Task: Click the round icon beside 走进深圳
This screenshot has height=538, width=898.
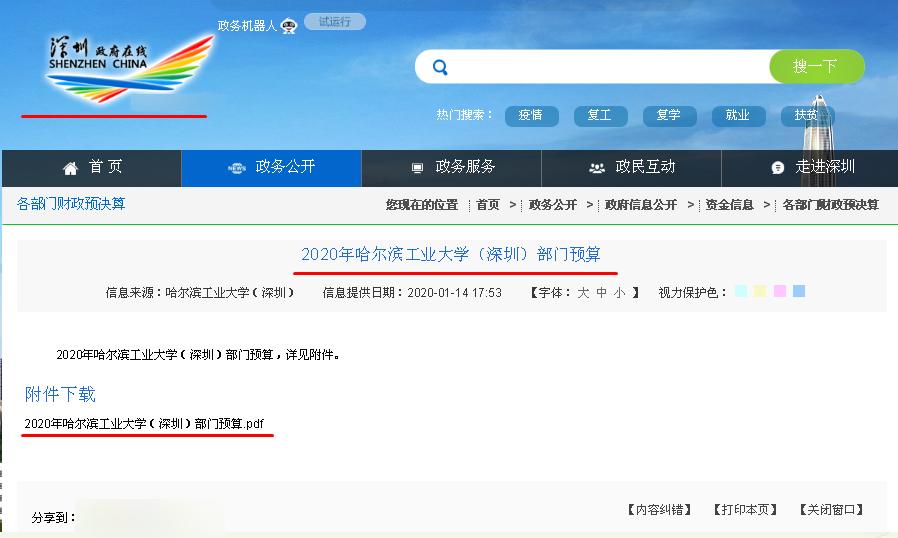Action: tap(777, 167)
